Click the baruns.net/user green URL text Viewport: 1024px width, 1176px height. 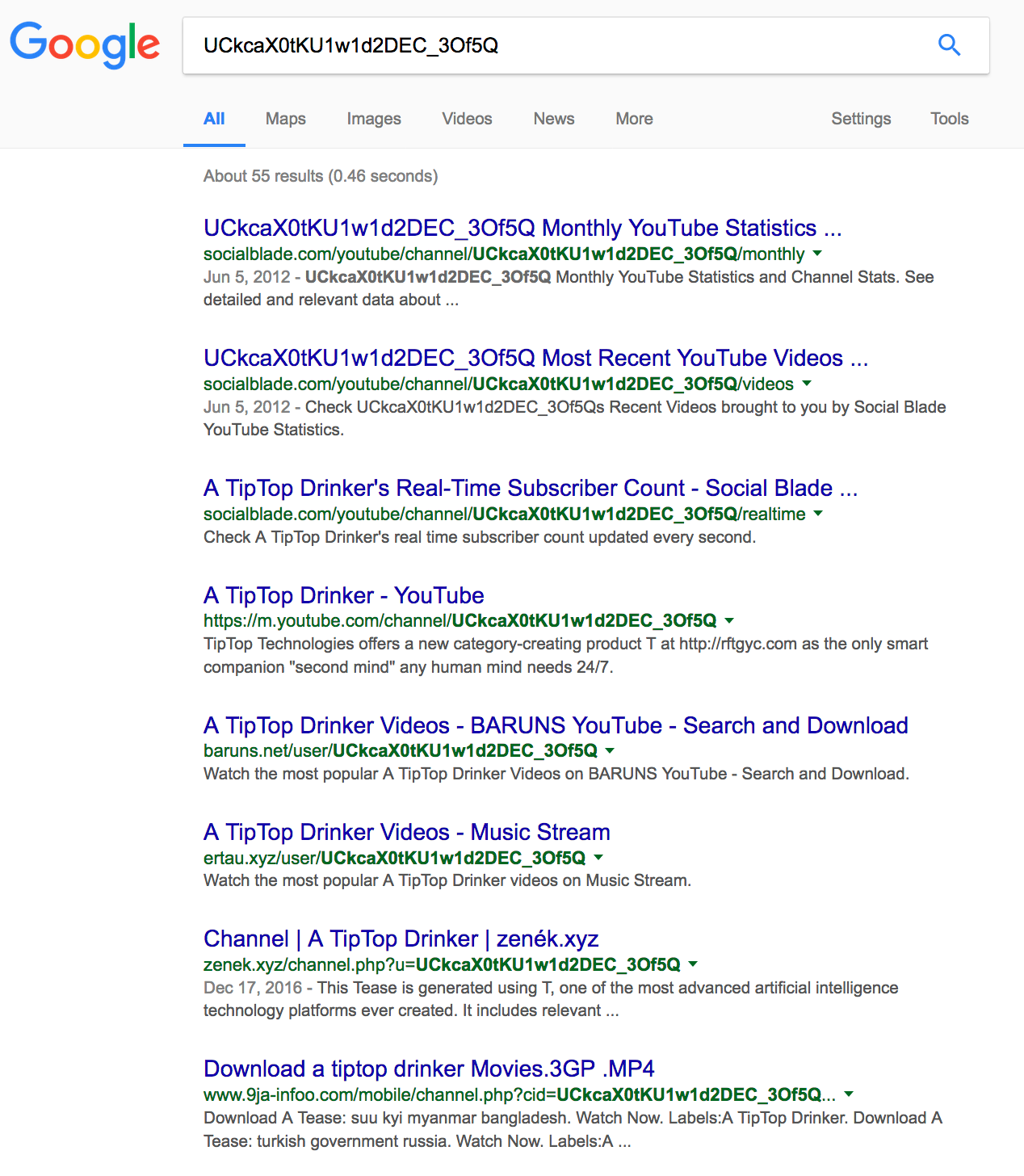pyautogui.click(x=401, y=750)
